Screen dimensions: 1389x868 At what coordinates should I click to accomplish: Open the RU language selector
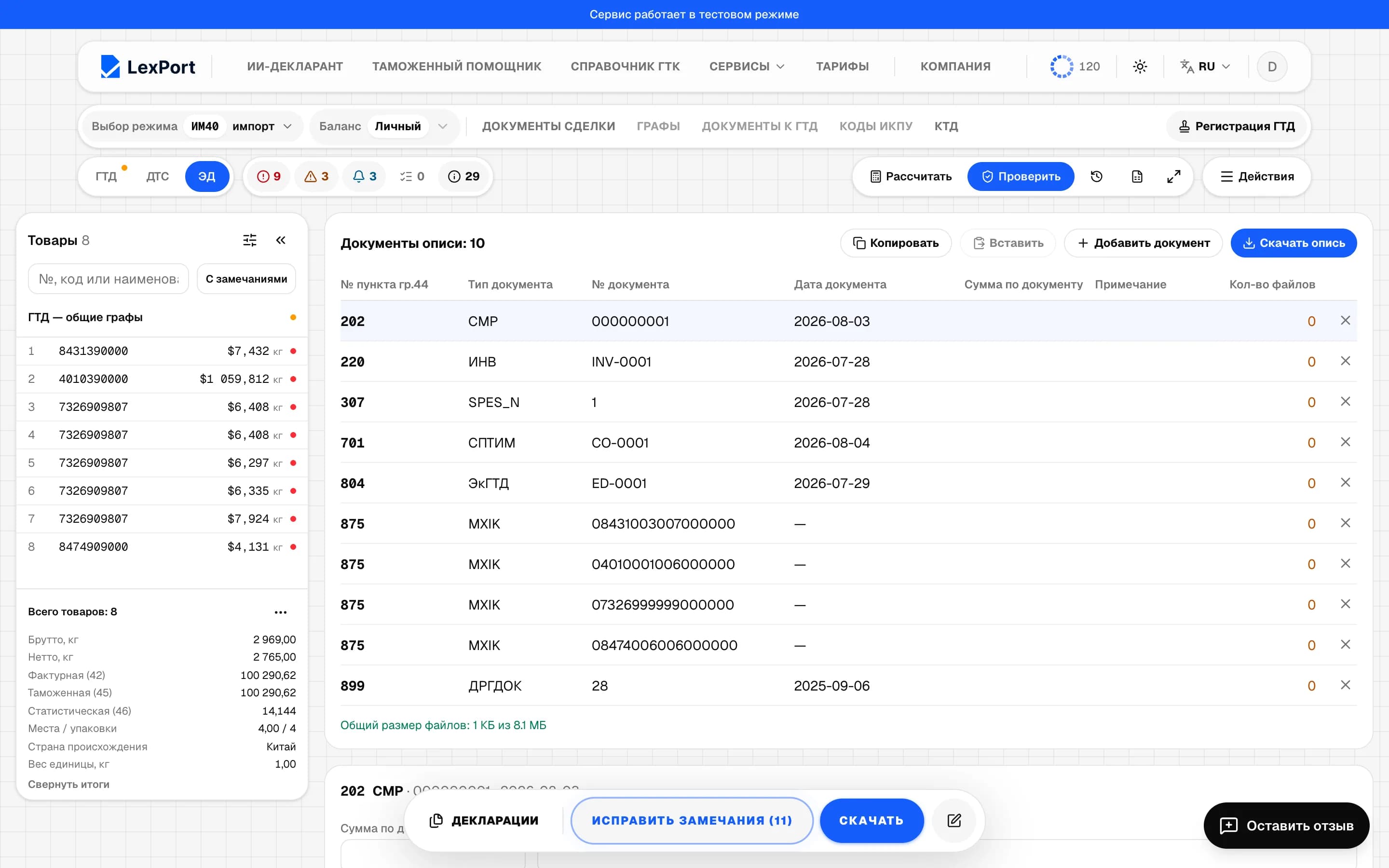1205,67
